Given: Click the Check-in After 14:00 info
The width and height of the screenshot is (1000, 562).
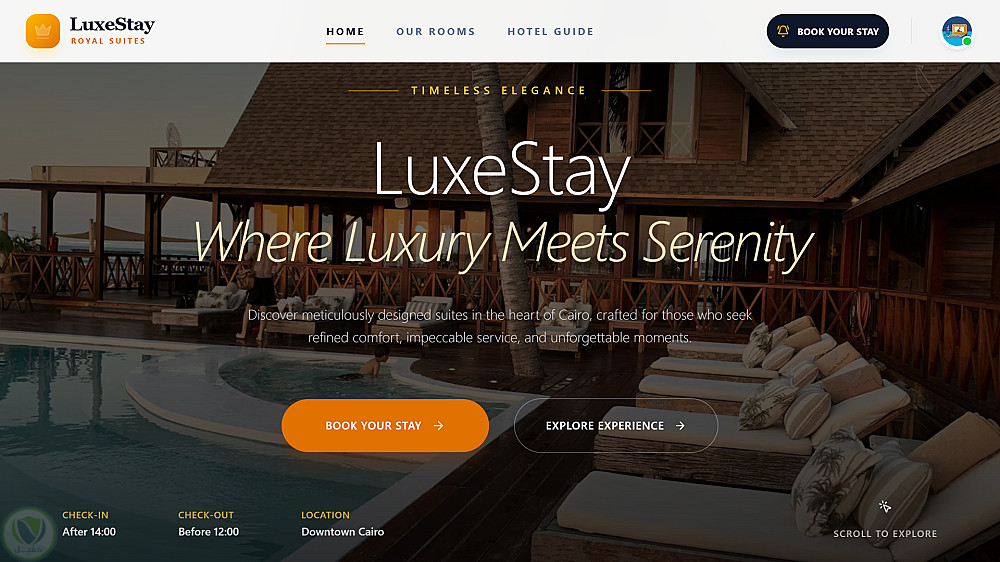Looking at the screenshot, I should pyautogui.click(x=89, y=524).
